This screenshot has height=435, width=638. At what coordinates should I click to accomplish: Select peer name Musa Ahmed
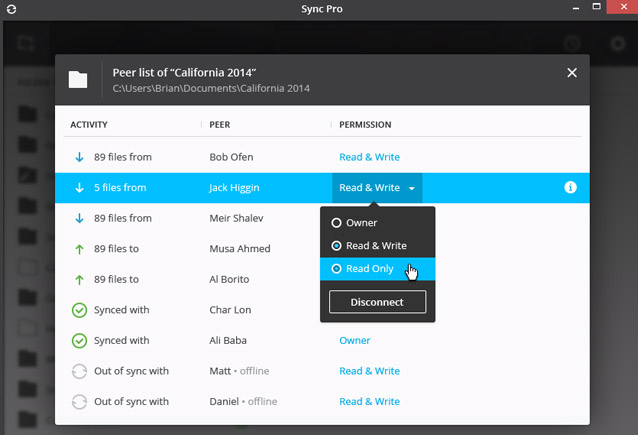240,249
